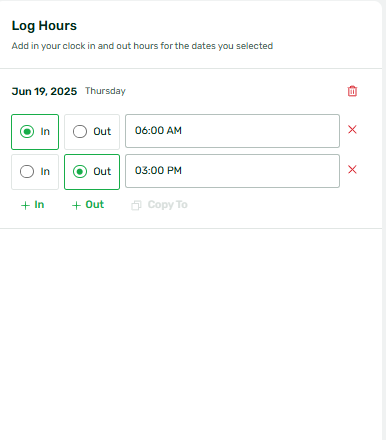
Task: Add a new Out time entry
Action: point(88,205)
